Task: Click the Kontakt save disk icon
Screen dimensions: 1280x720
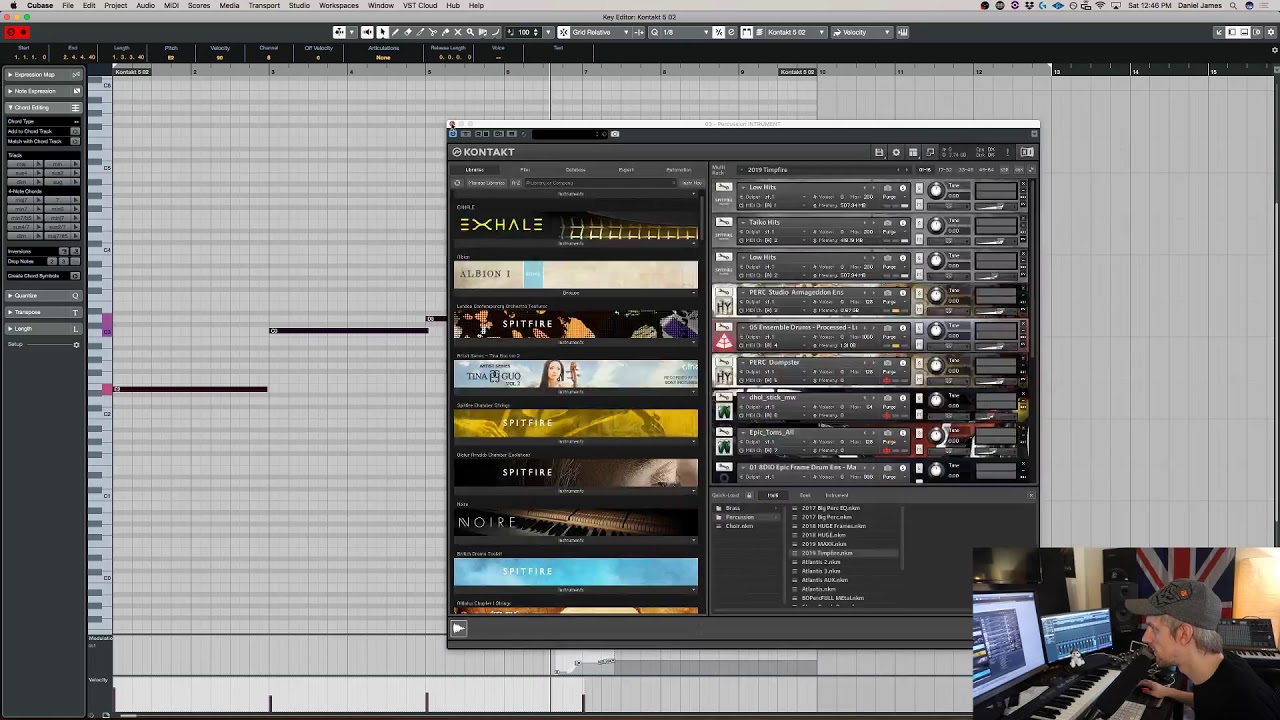Action: pyautogui.click(x=879, y=152)
